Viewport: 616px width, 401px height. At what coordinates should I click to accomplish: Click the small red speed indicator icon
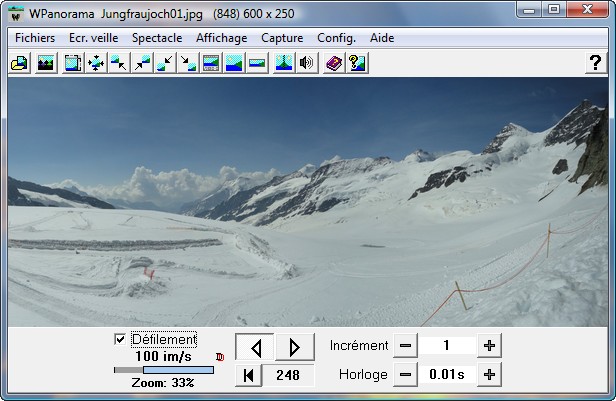pyautogui.click(x=220, y=357)
